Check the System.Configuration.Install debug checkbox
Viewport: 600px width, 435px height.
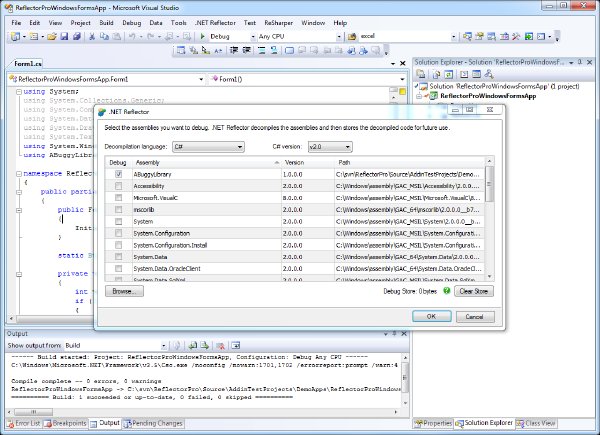click(119, 245)
